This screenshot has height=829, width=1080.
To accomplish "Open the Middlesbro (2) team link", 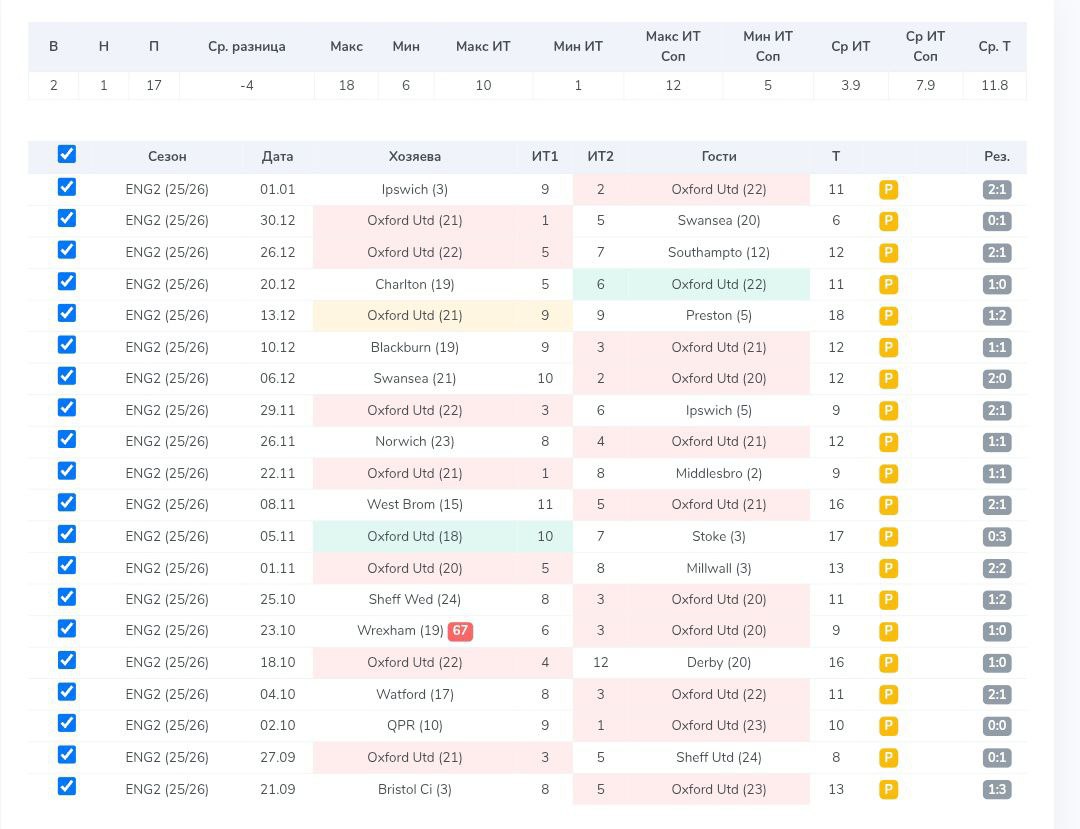I will tap(718, 473).
